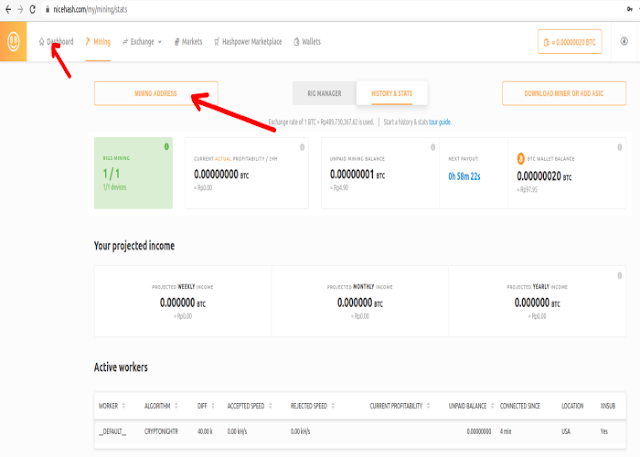Click the 0h 58m 22s next payout timer
Screen dimensions: 640x457
pos(464,176)
